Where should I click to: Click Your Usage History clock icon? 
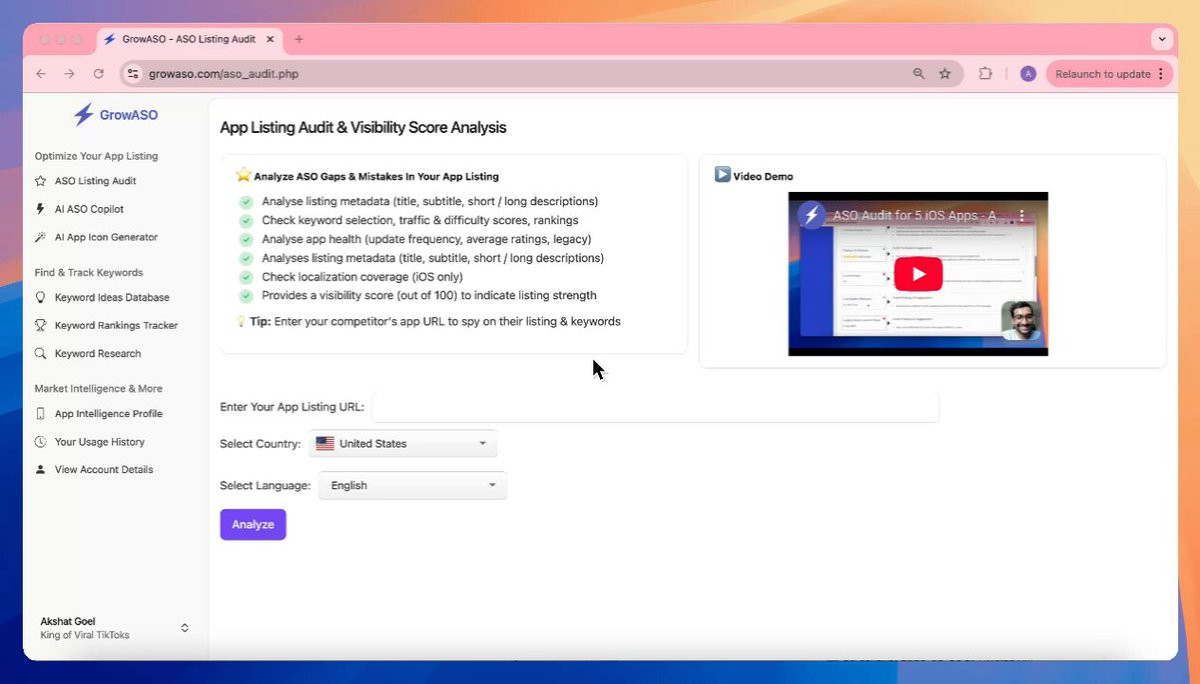click(x=40, y=441)
